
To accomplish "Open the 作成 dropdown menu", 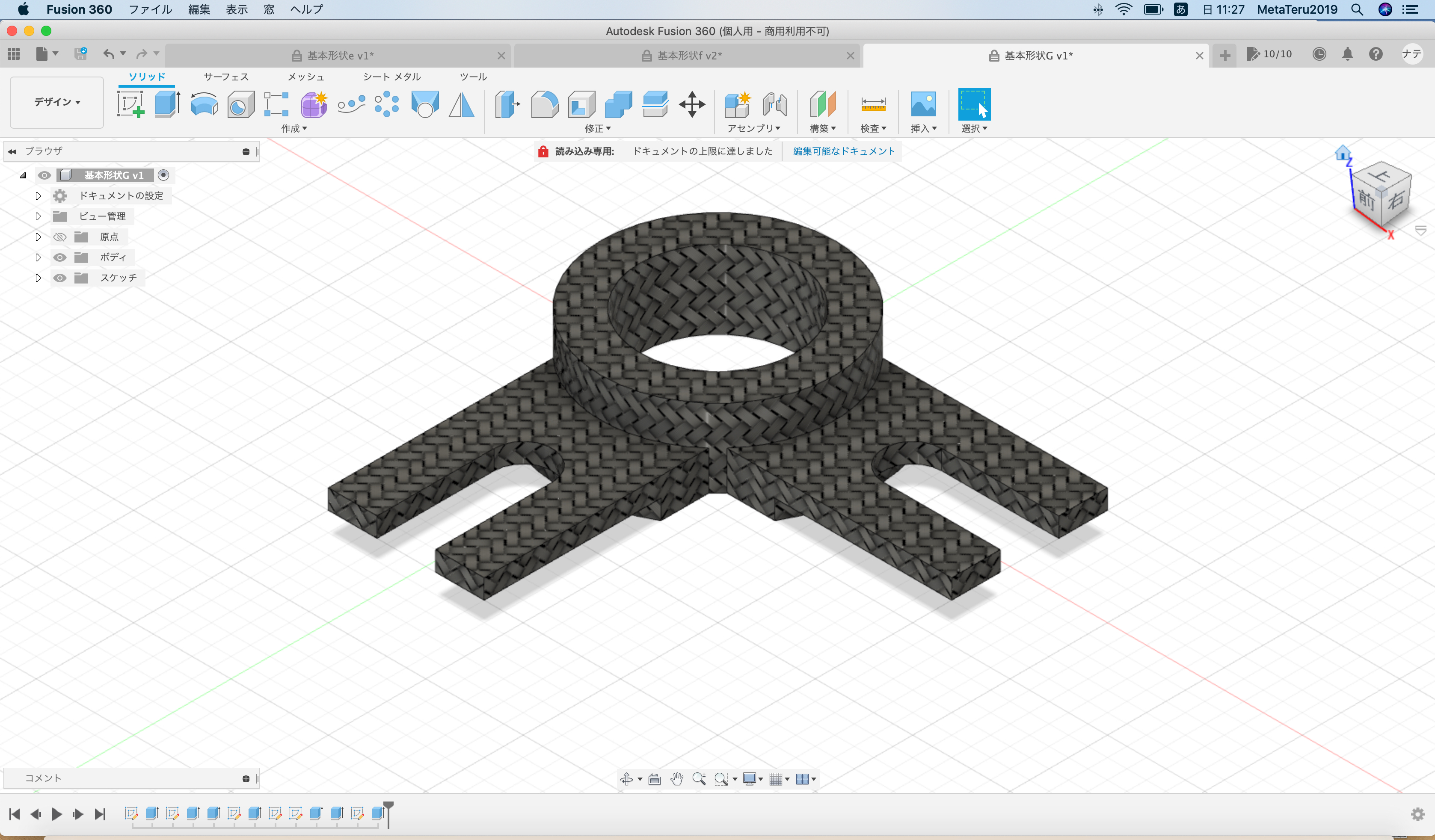I will click(x=294, y=129).
